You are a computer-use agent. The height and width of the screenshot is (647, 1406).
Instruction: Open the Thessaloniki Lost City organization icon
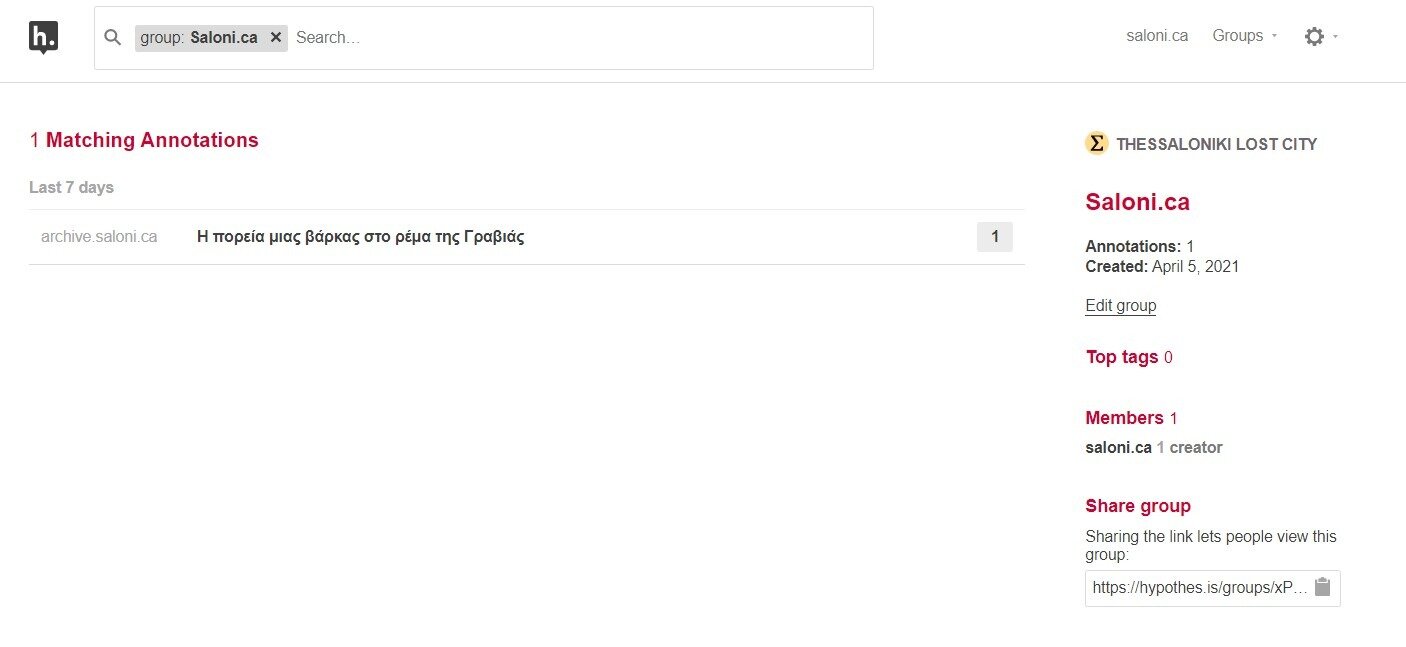(1097, 143)
